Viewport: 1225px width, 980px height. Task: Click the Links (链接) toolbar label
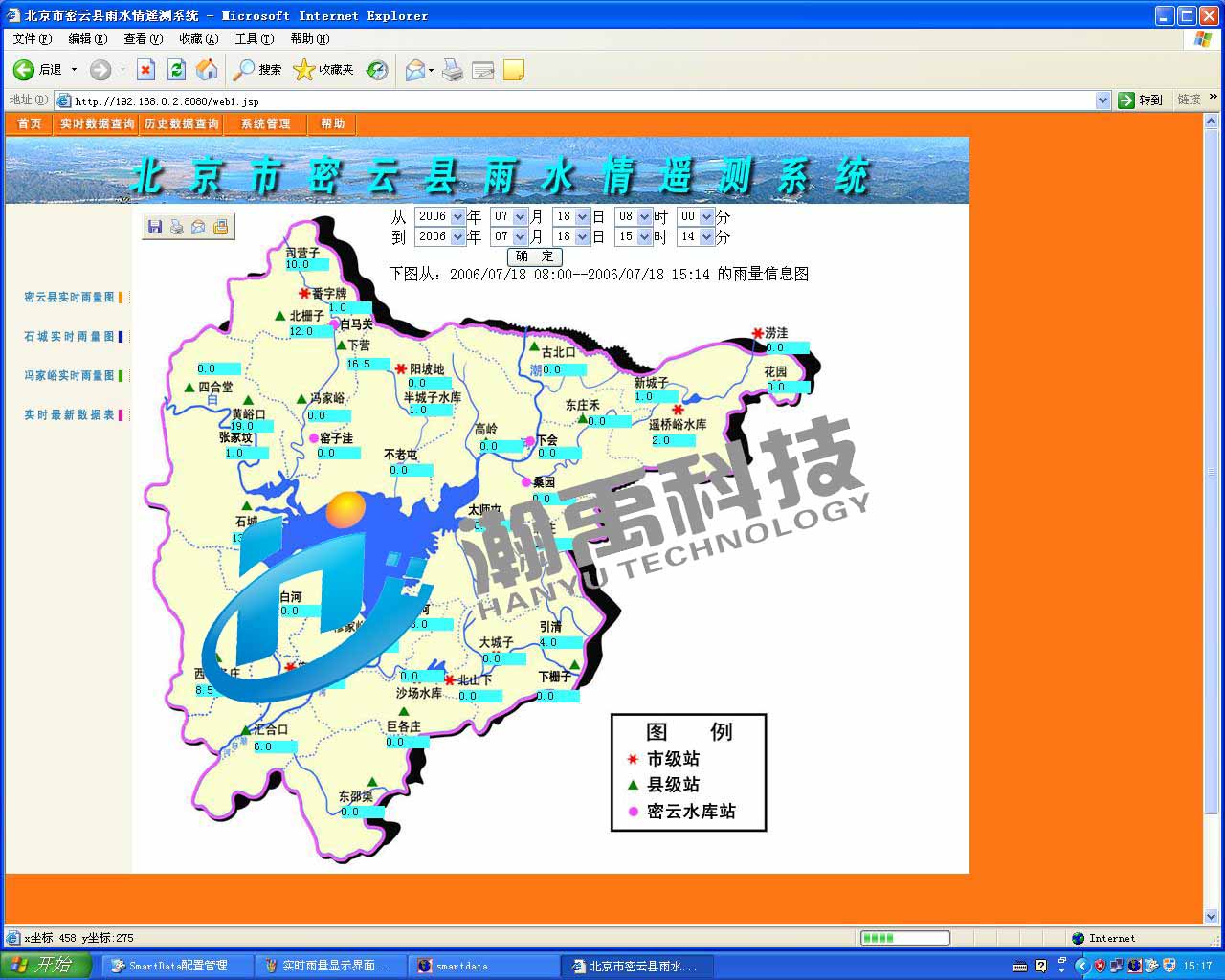(1190, 100)
